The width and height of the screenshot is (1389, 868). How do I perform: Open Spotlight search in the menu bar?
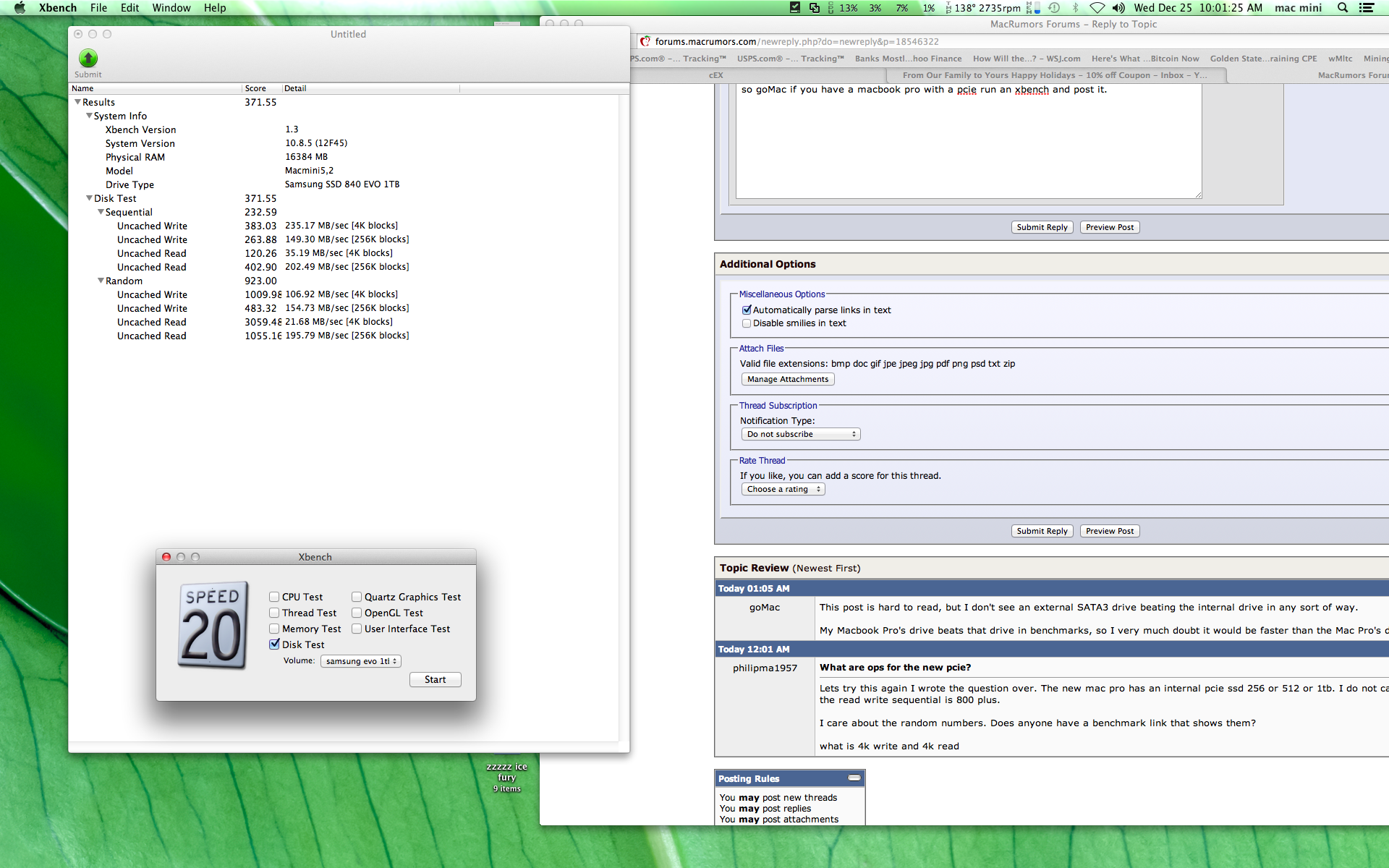tap(1342, 8)
